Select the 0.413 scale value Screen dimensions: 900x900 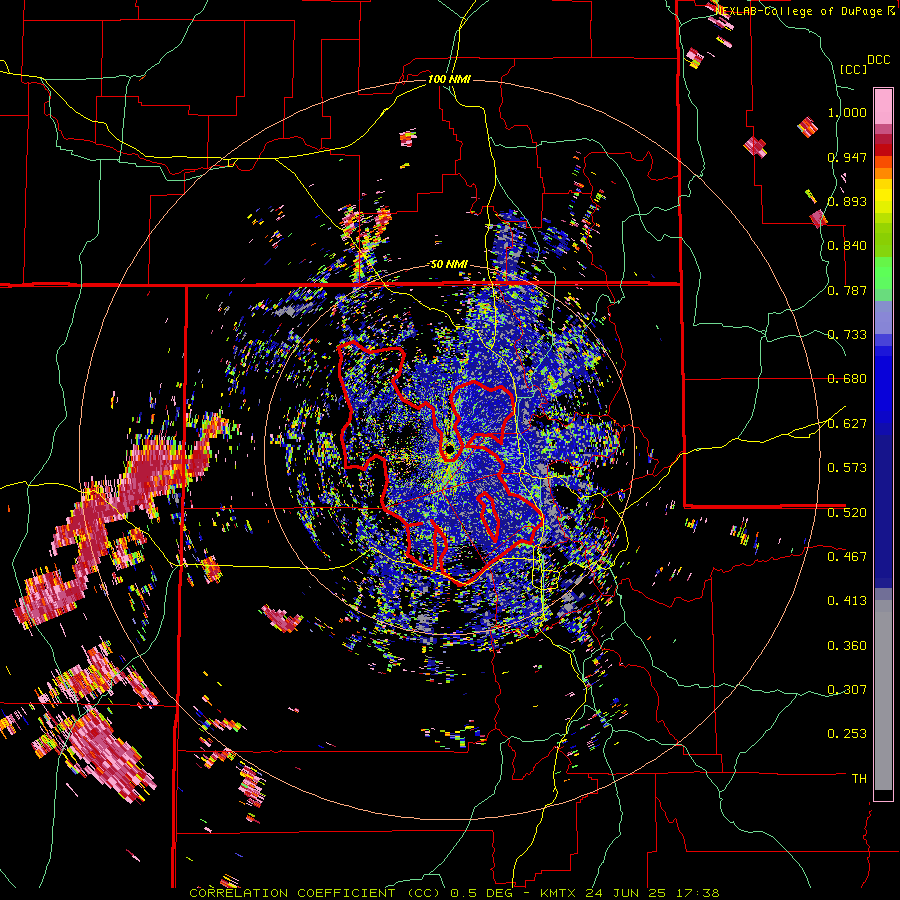click(847, 601)
